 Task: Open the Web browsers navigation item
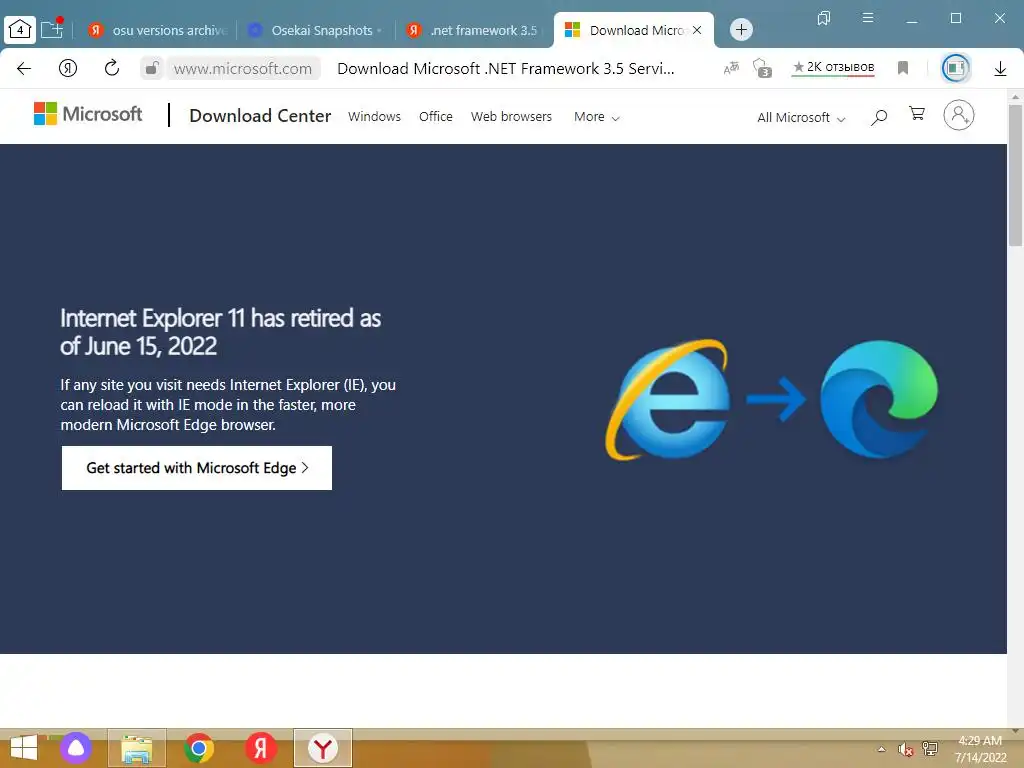[x=511, y=116]
